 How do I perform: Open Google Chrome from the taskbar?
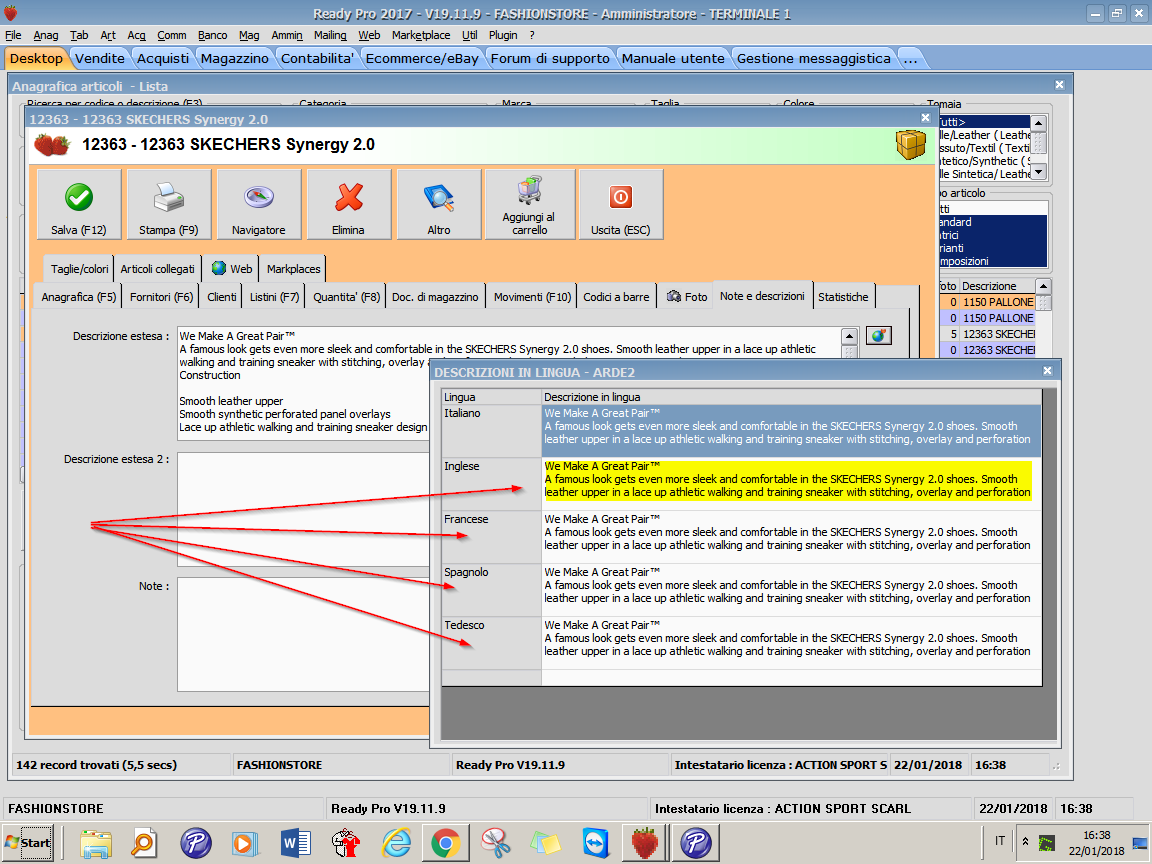pyautogui.click(x=446, y=843)
